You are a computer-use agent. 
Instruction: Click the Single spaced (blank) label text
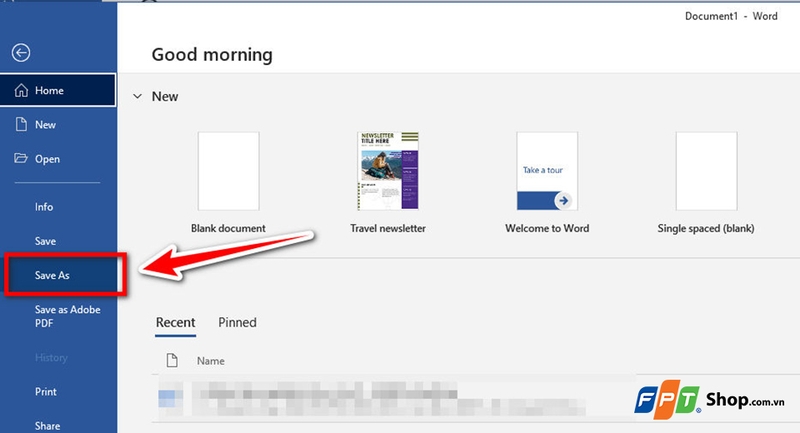point(706,228)
